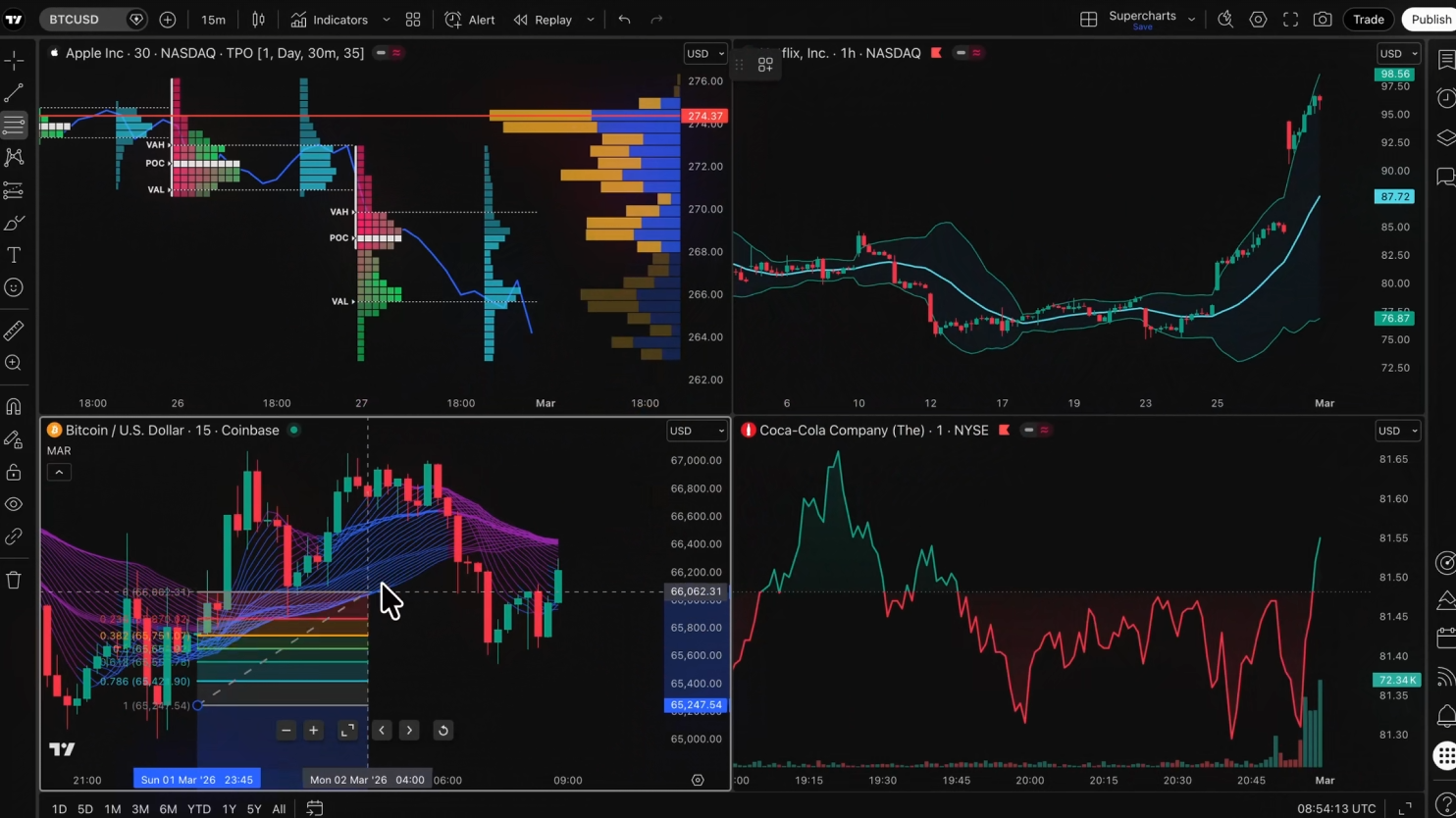
Task: Open the forecasting and measurement tools
Action: coord(14,189)
